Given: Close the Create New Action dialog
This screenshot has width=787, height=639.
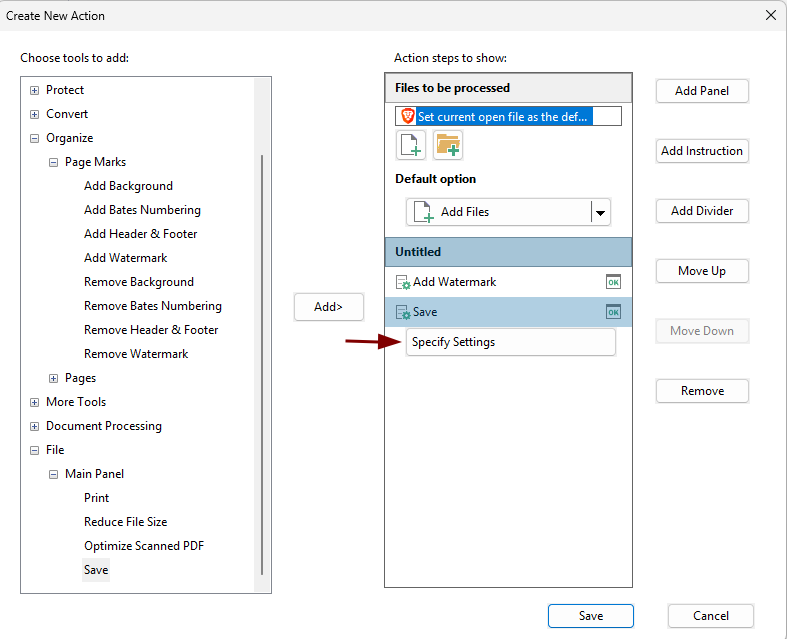Looking at the screenshot, I should 771,16.
